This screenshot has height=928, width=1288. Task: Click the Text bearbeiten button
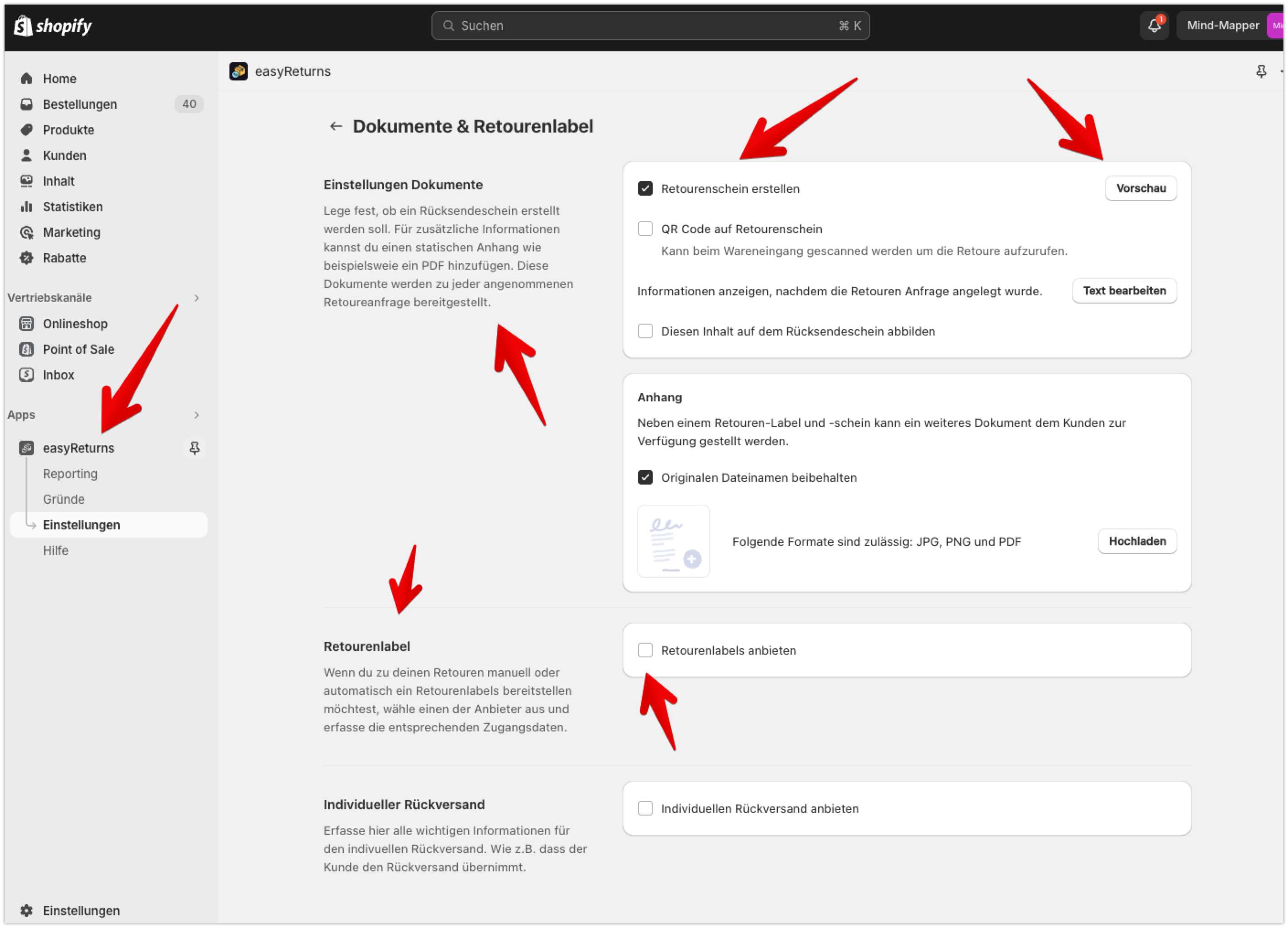(1123, 291)
